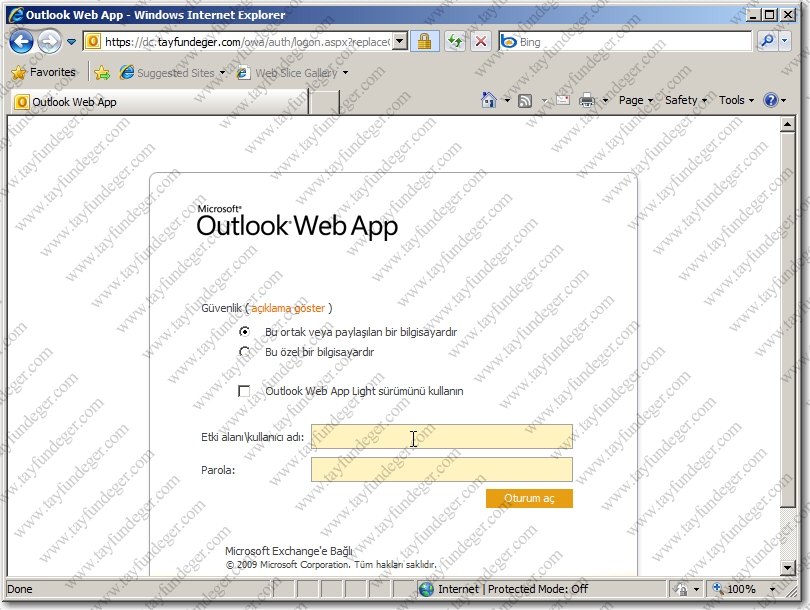Click the Home page icon
This screenshot has height=610, width=810.
(x=489, y=100)
